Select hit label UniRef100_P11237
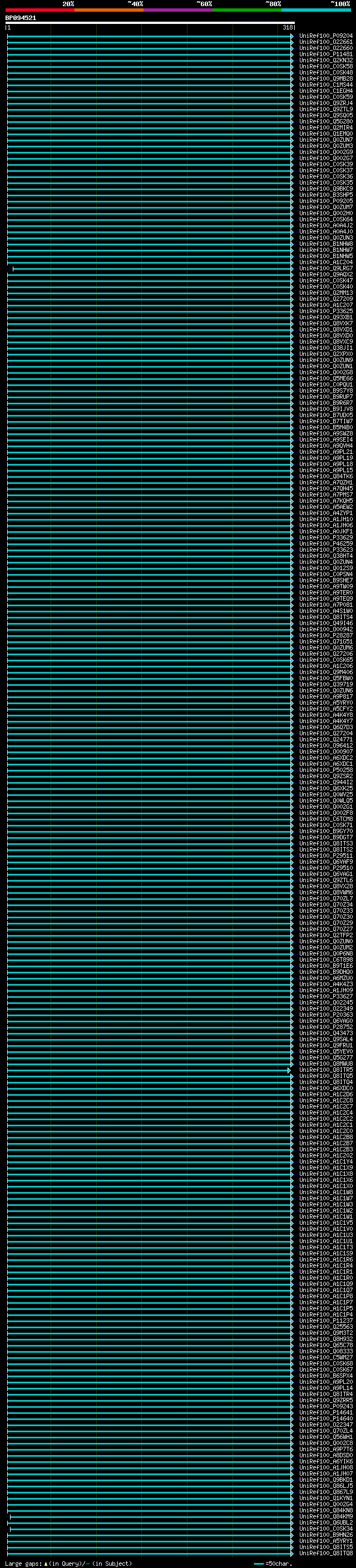Image resolution: width=356 pixels, height=1568 pixels. (x=325, y=1321)
